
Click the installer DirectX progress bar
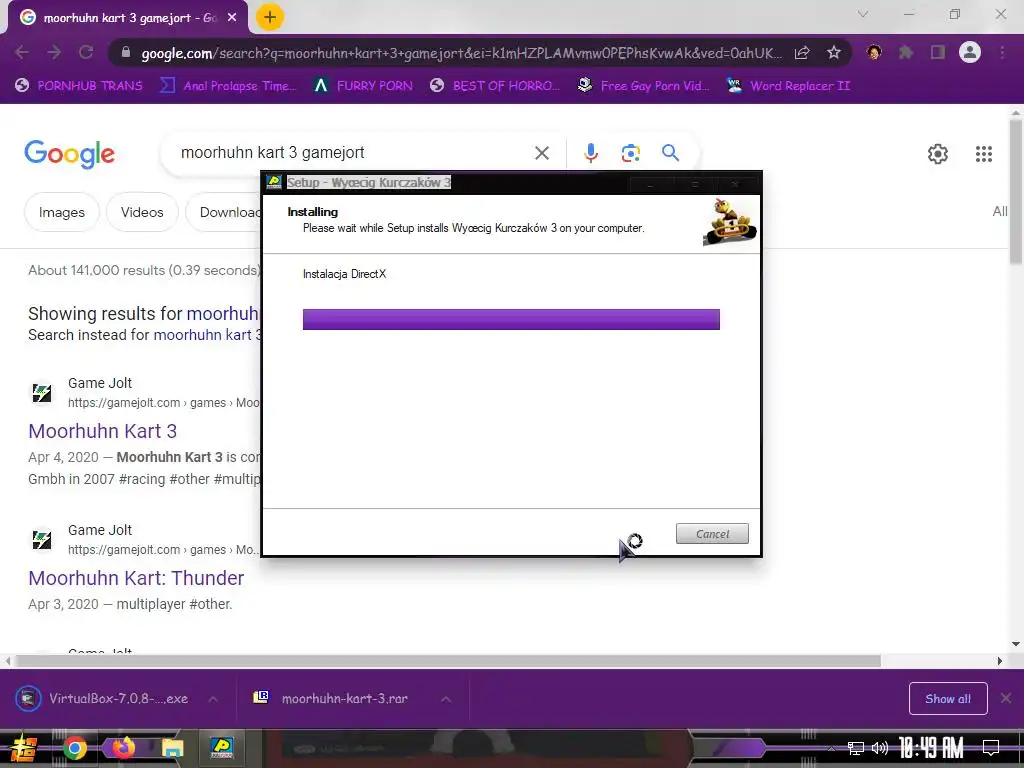click(511, 319)
